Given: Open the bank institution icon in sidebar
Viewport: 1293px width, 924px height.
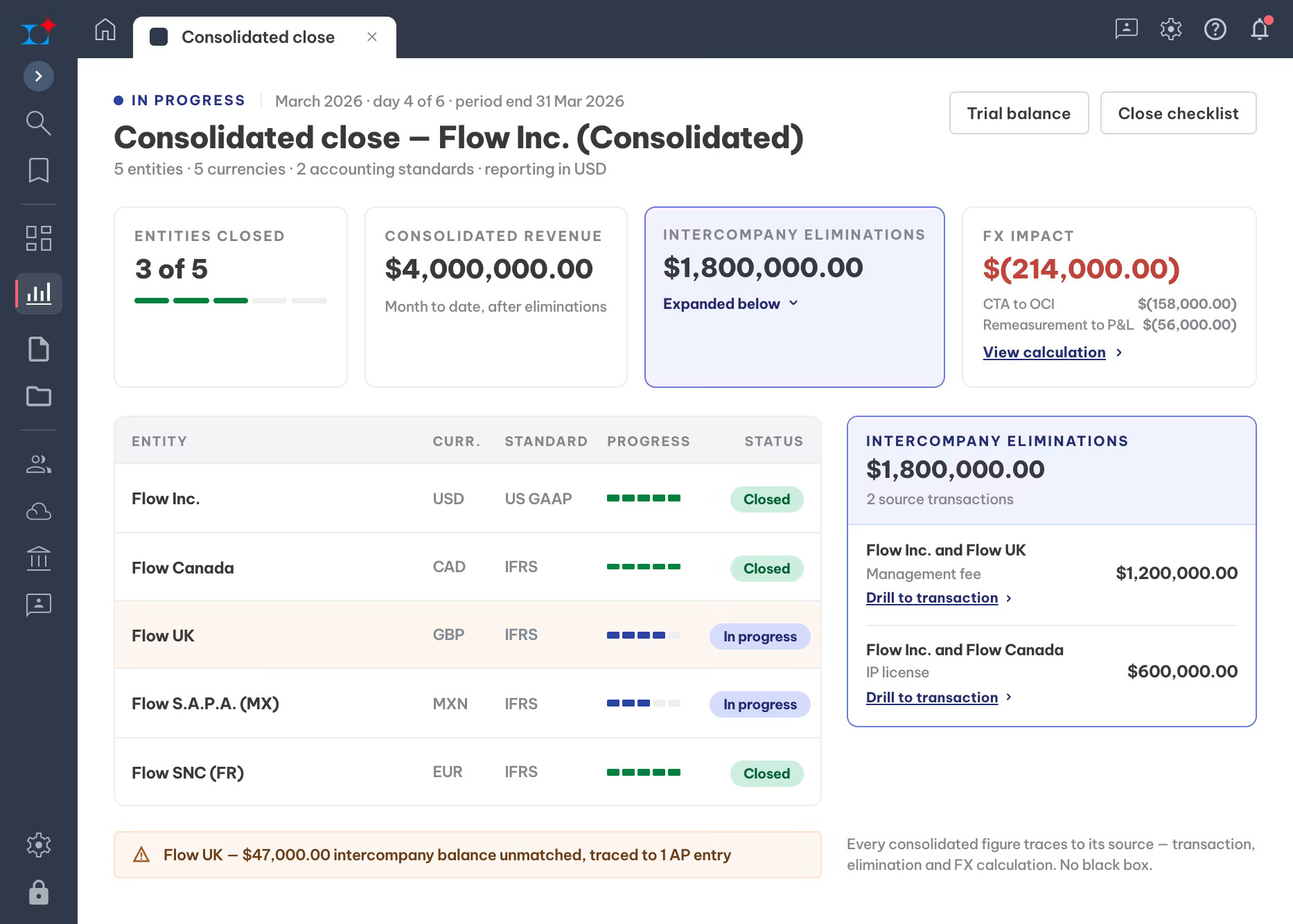Looking at the screenshot, I should pyautogui.click(x=39, y=558).
